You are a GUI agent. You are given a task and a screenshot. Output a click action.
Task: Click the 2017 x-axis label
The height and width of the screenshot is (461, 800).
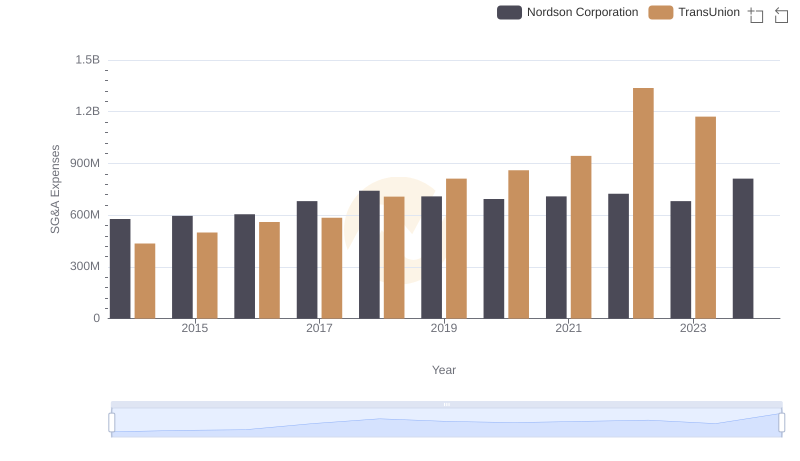tap(319, 328)
